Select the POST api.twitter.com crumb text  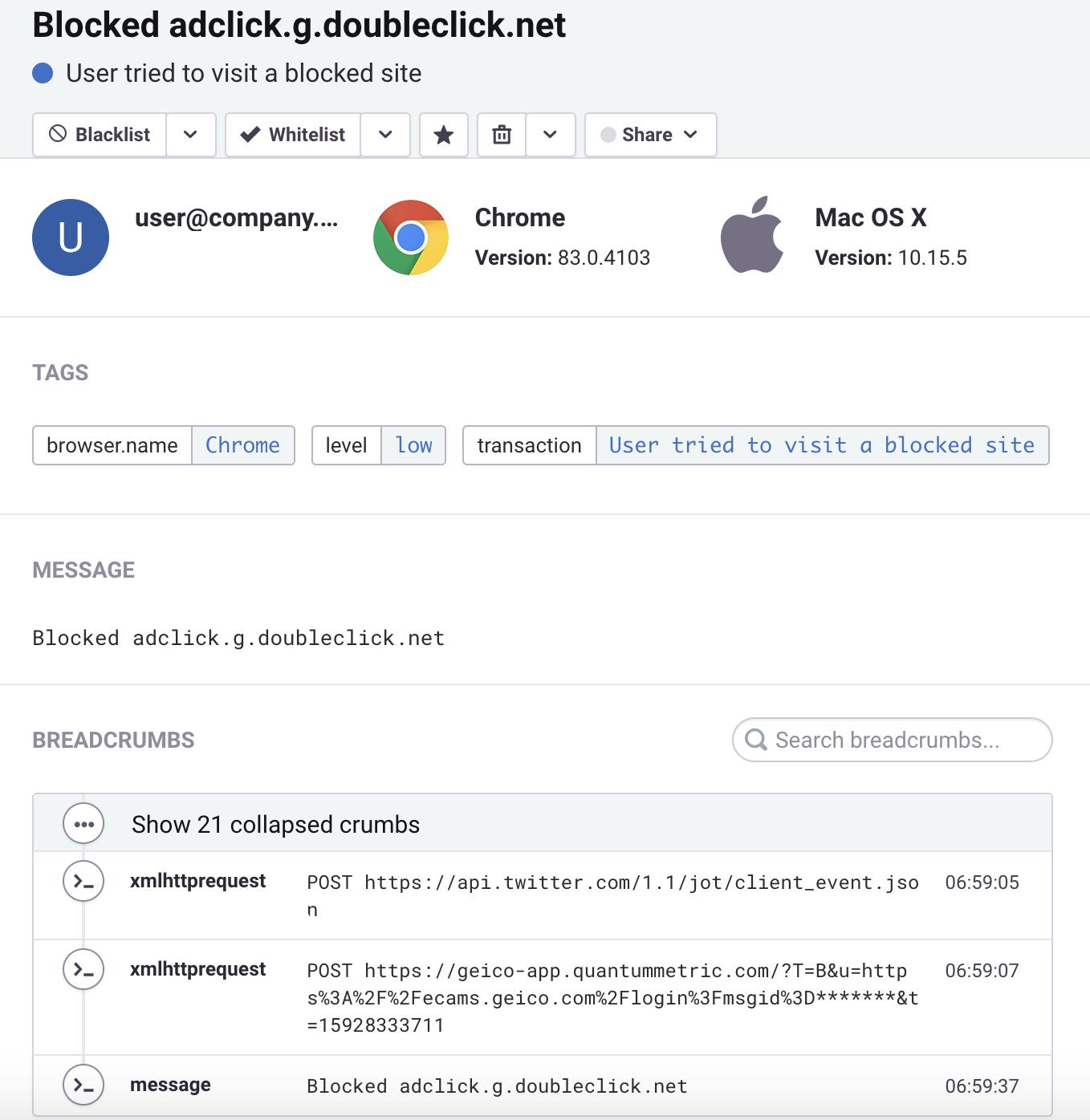pos(613,896)
